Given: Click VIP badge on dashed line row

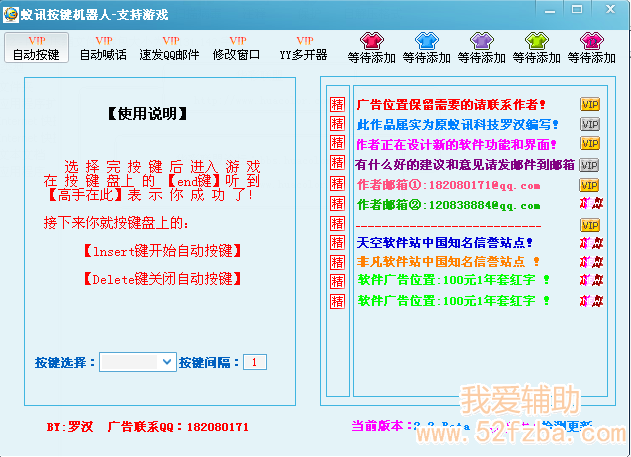Looking at the screenshot, I should [590, 225].
